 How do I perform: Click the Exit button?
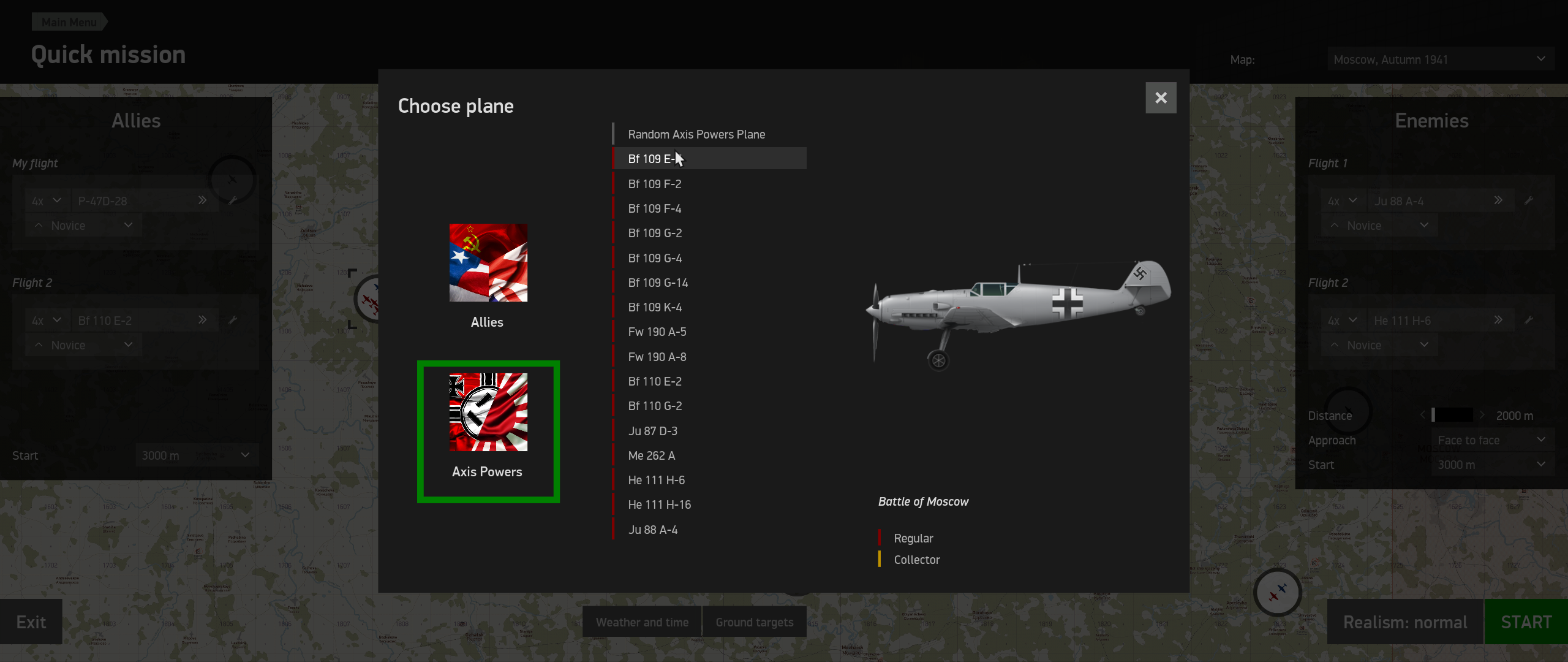(31, 622)
